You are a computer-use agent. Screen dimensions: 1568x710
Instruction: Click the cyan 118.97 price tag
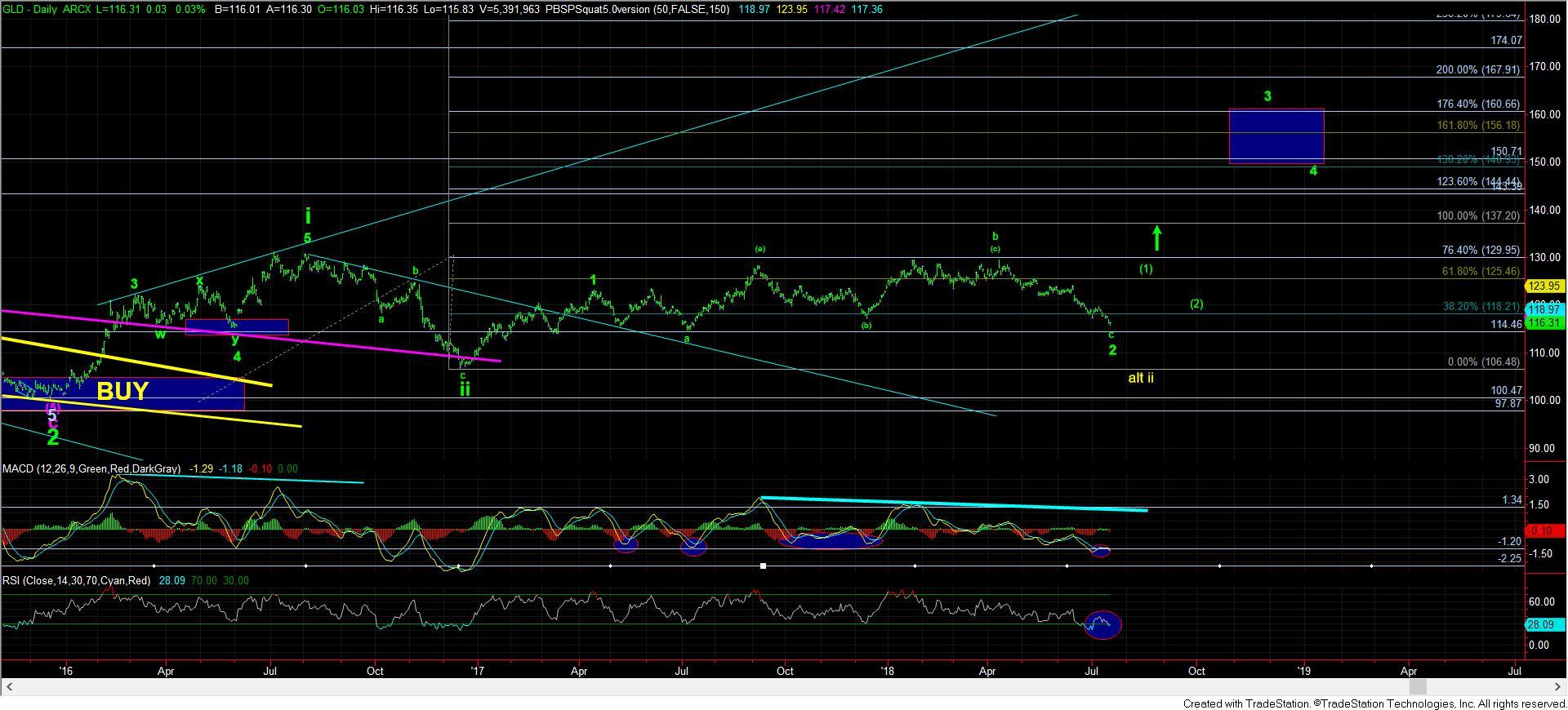click(x=1544, y=310)
